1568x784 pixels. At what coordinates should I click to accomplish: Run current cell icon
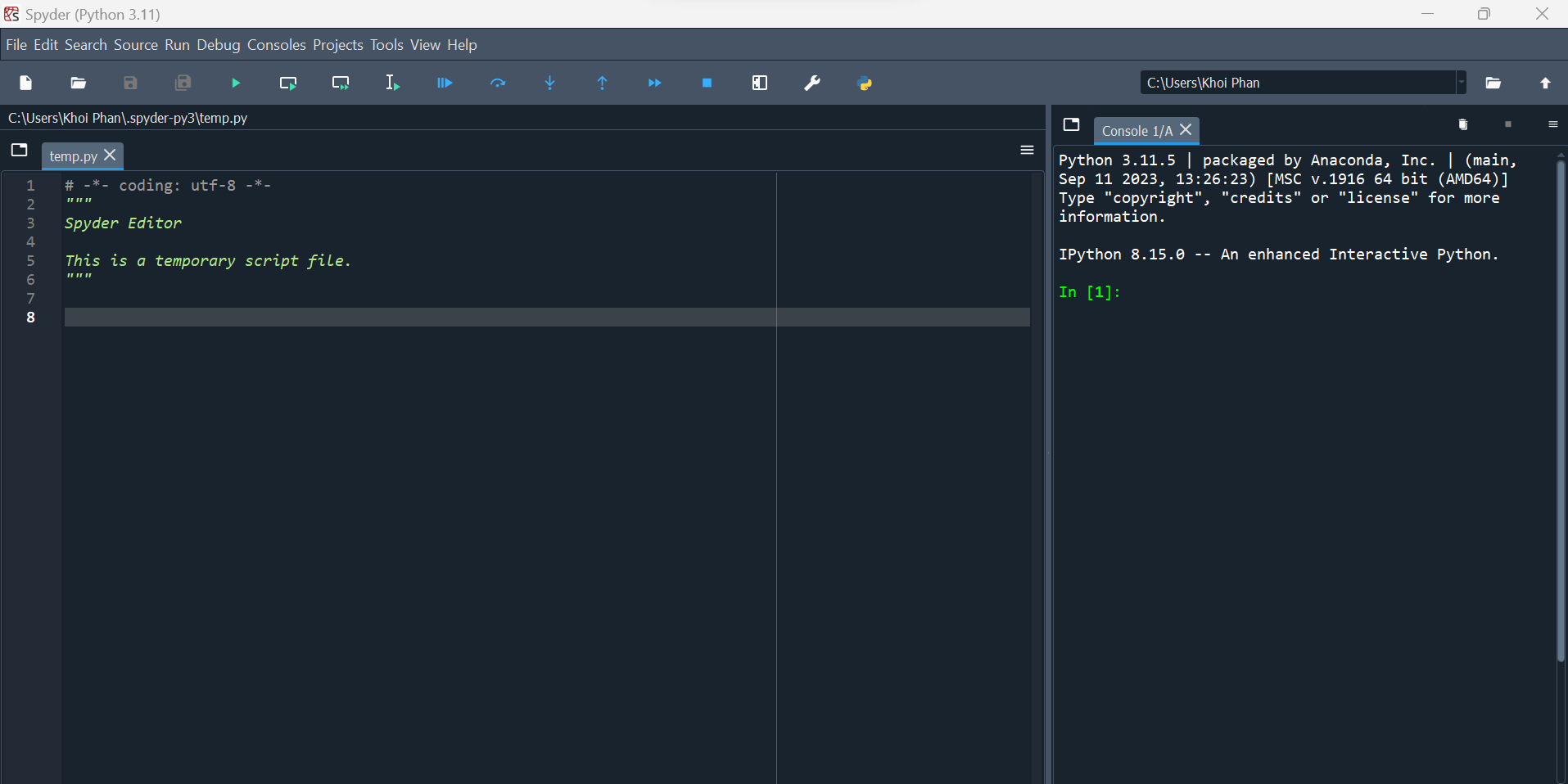click(288, 83)
